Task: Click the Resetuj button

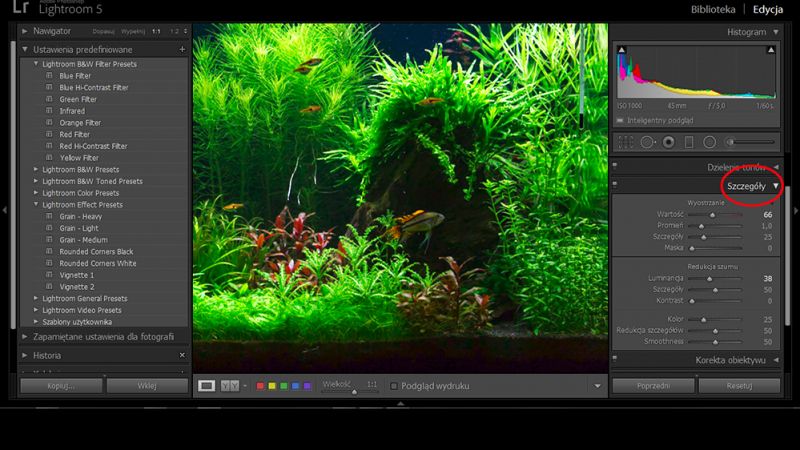Action: 739,386
